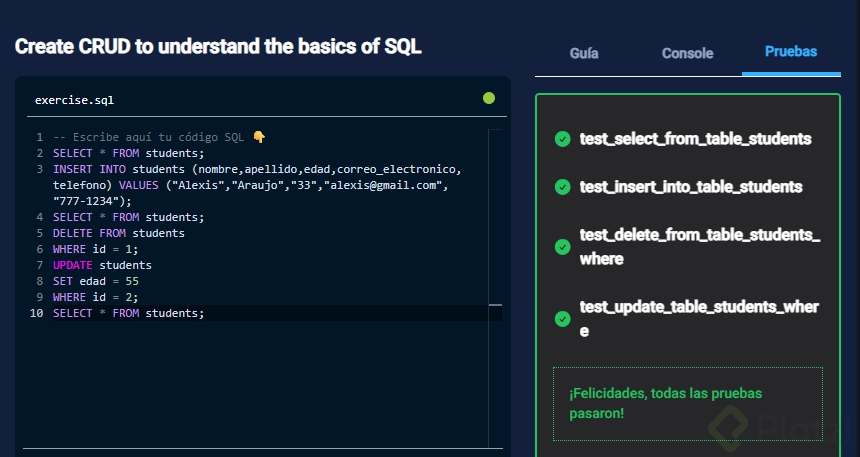Click the pointing-down emoji in the comment line
The image size is (860, 457).
[259, 137]
